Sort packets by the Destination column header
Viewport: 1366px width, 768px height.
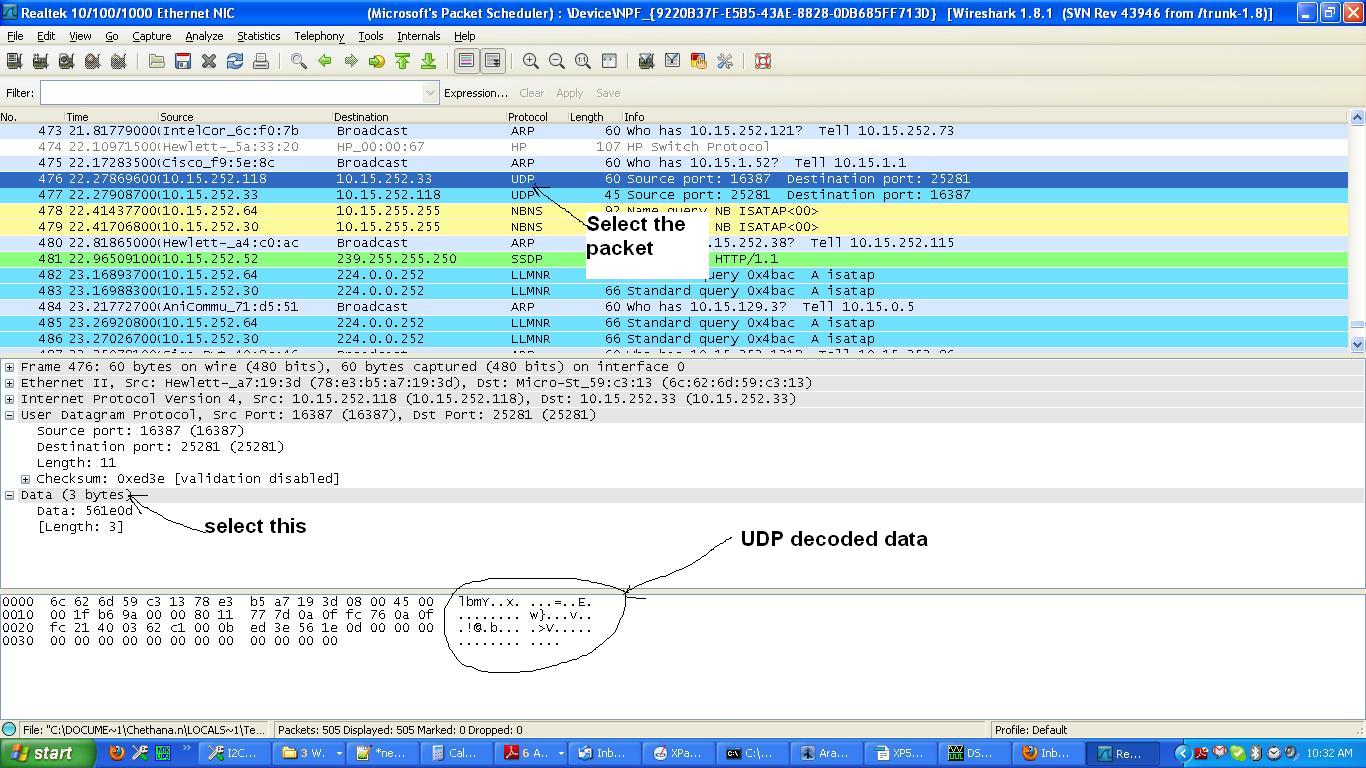[x=419, y=117]
